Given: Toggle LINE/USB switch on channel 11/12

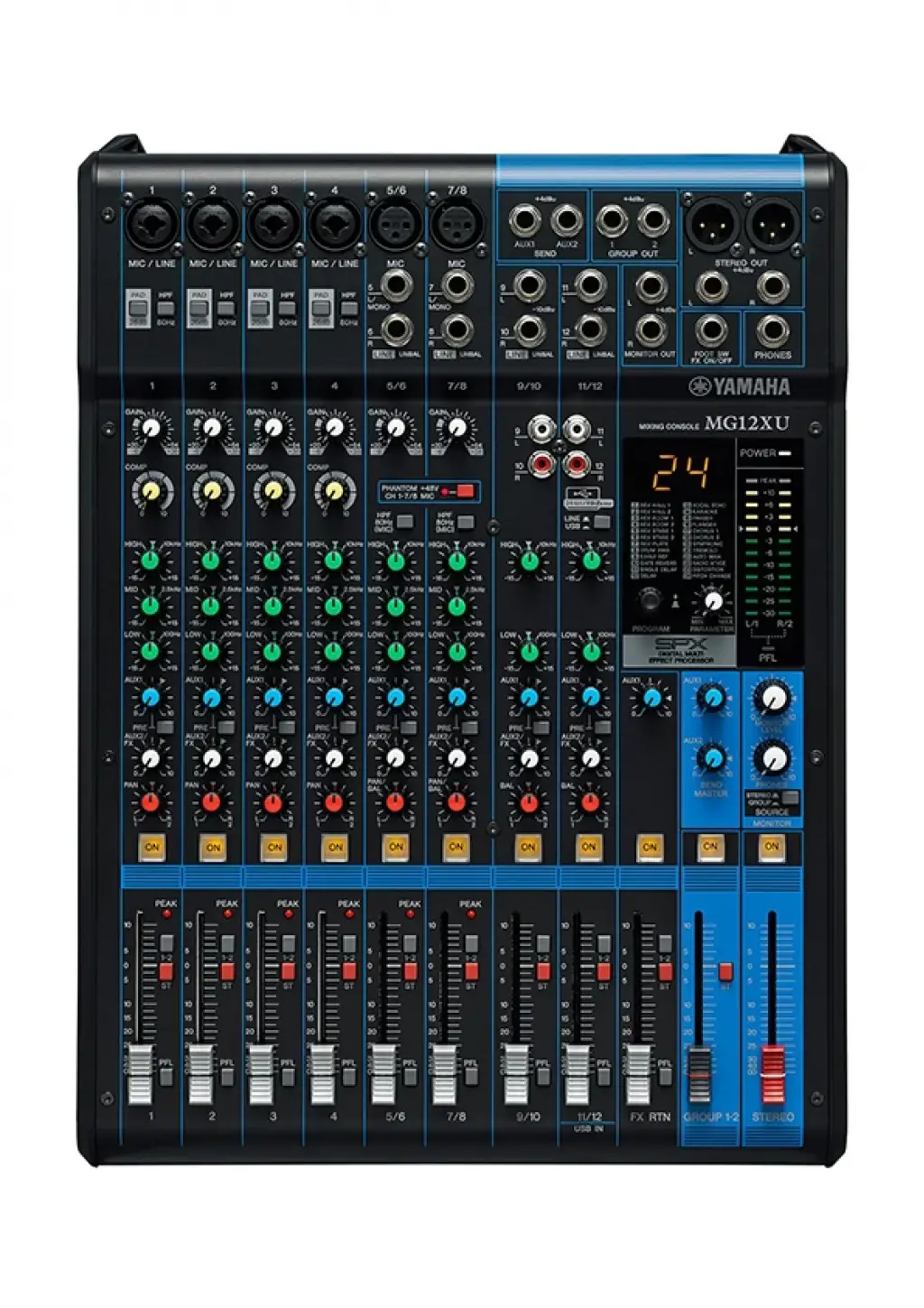Looking at the screenshot, I should tap(601, 522).
